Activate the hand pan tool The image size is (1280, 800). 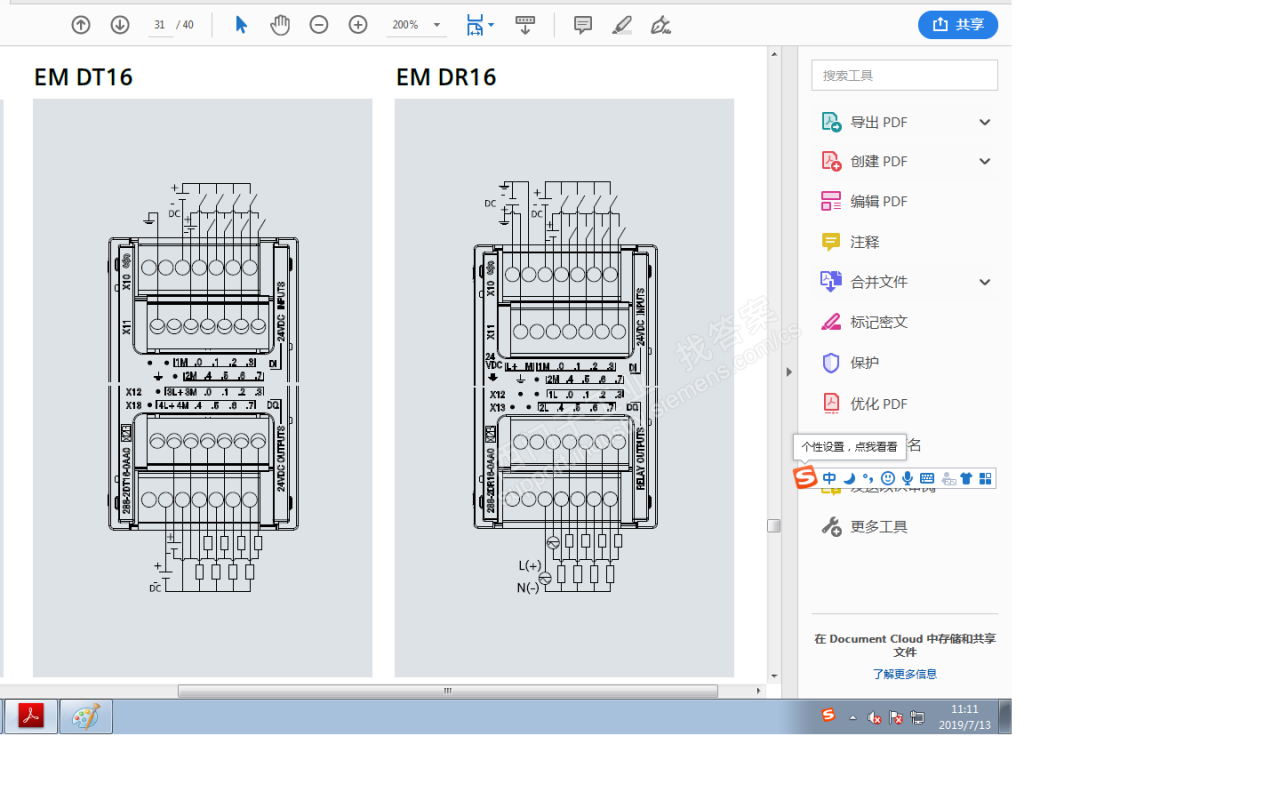tap(280, 25)
